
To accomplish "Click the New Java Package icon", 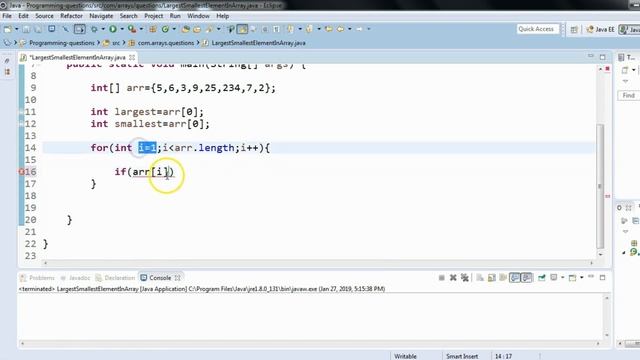I will pyautogui.click(x=153, y=29).
